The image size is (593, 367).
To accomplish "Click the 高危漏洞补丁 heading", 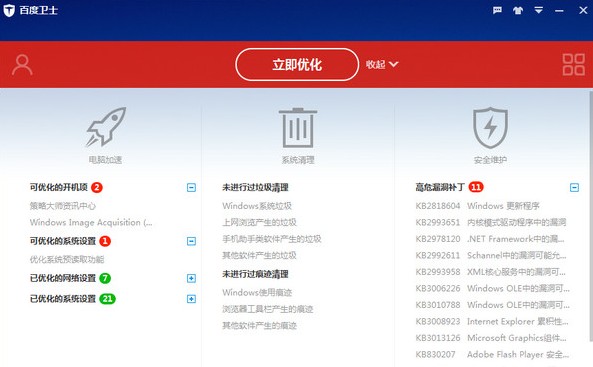I will click(x=440, y=187).
